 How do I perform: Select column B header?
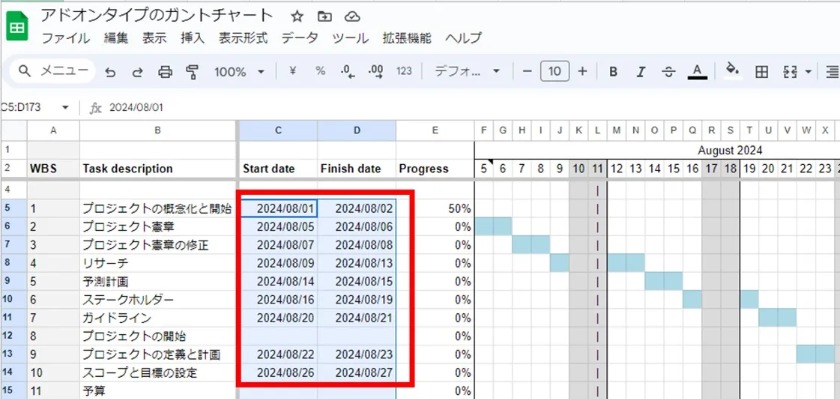[x=158, y=130]
